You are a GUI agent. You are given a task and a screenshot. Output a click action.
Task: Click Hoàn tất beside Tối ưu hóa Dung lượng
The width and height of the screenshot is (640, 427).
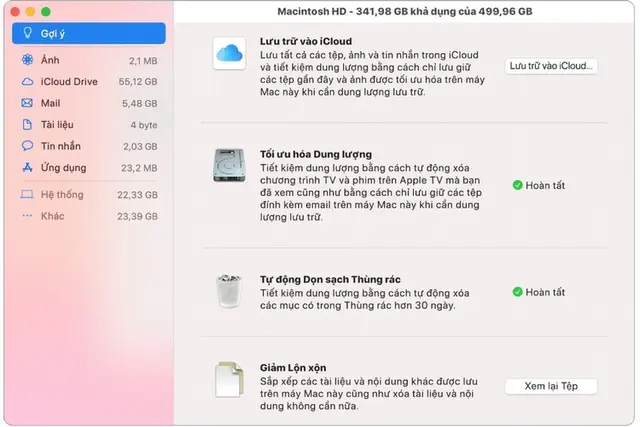pyautogui.click(x=545, y=185)
